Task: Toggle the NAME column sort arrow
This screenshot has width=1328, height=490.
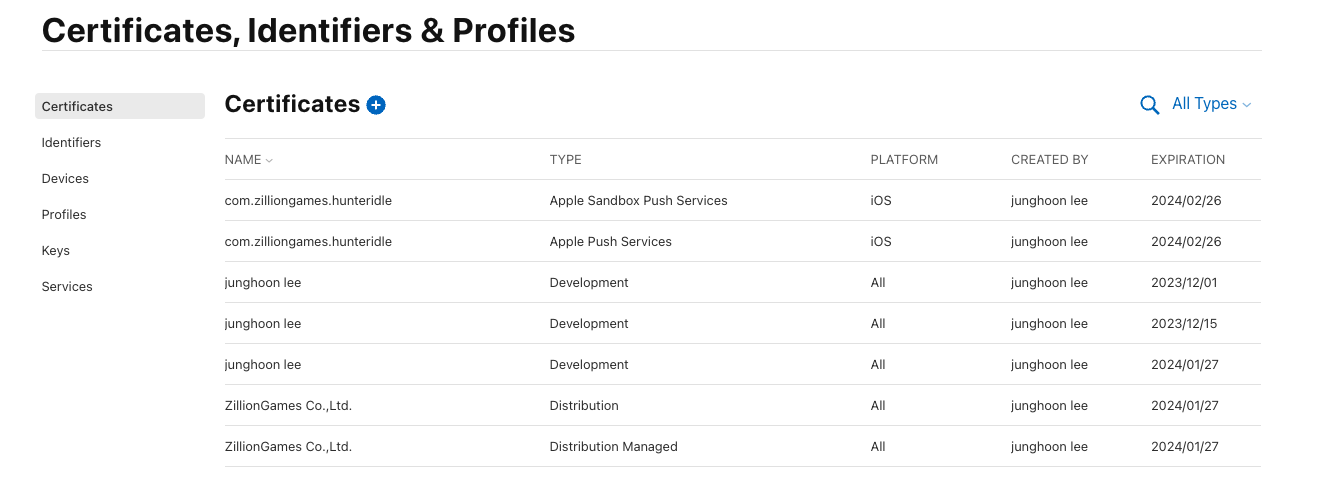Action: click(269, 160)
